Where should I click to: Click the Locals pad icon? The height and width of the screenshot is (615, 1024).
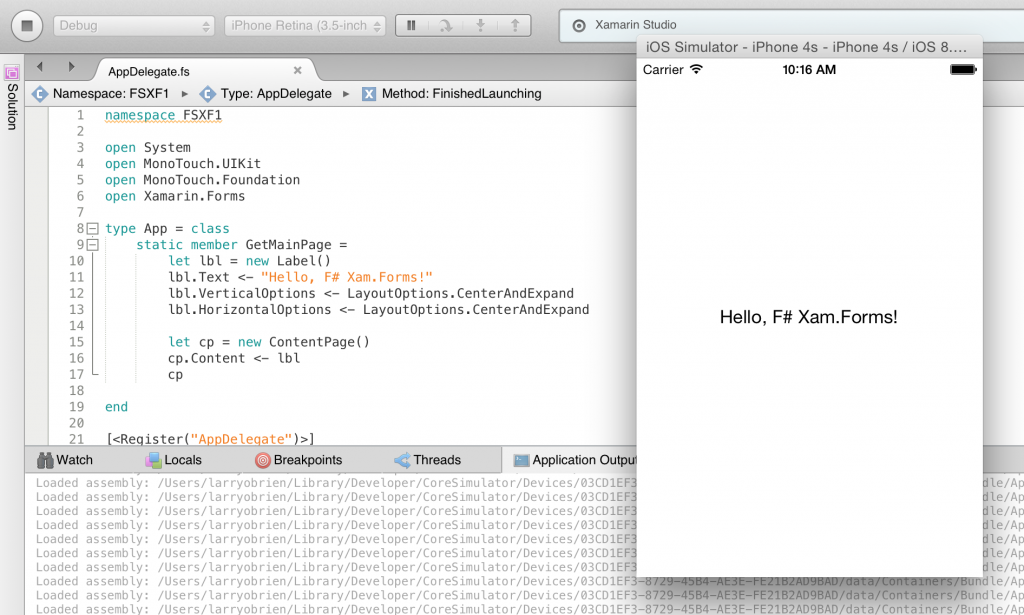153,460
